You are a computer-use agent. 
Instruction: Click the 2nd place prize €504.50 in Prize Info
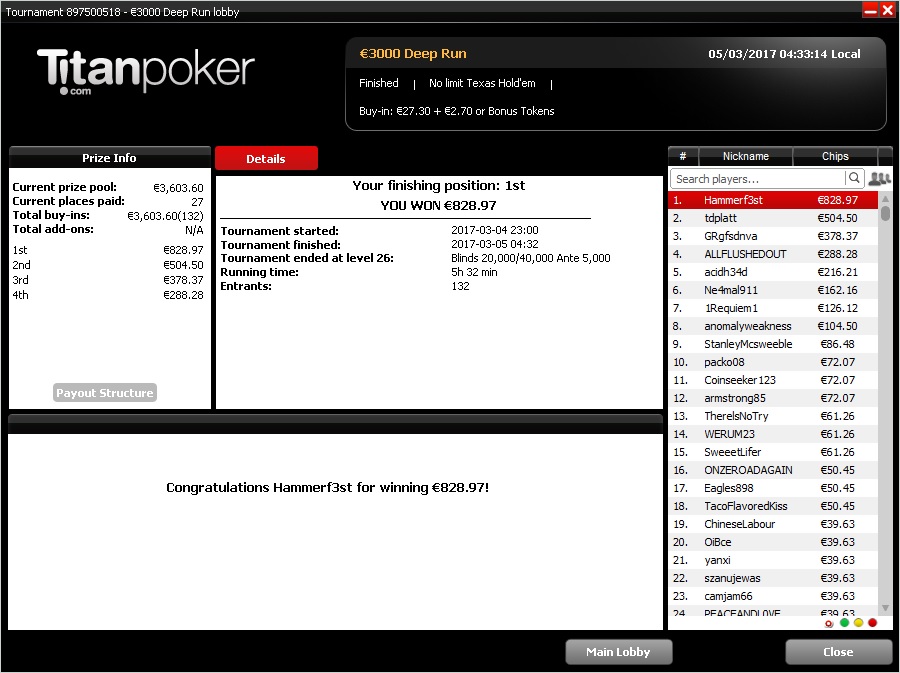point(183,265)
